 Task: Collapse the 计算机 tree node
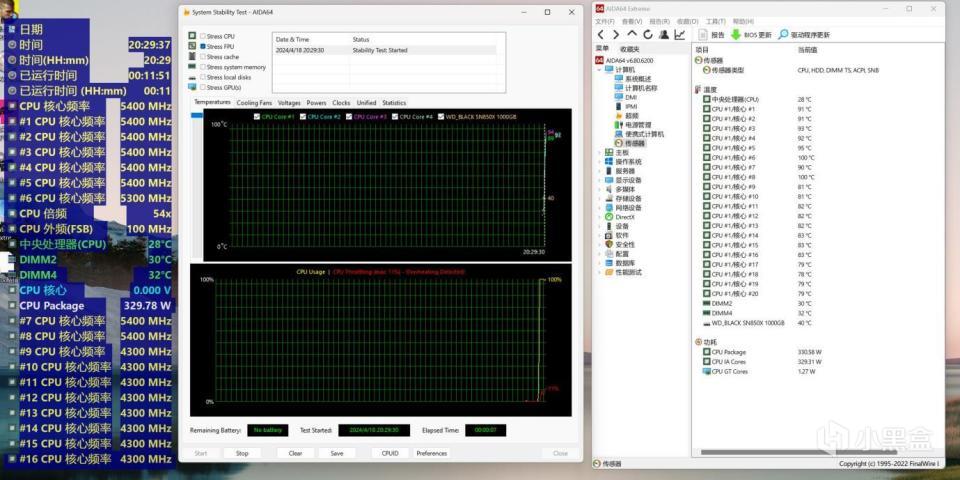point(599,70)
